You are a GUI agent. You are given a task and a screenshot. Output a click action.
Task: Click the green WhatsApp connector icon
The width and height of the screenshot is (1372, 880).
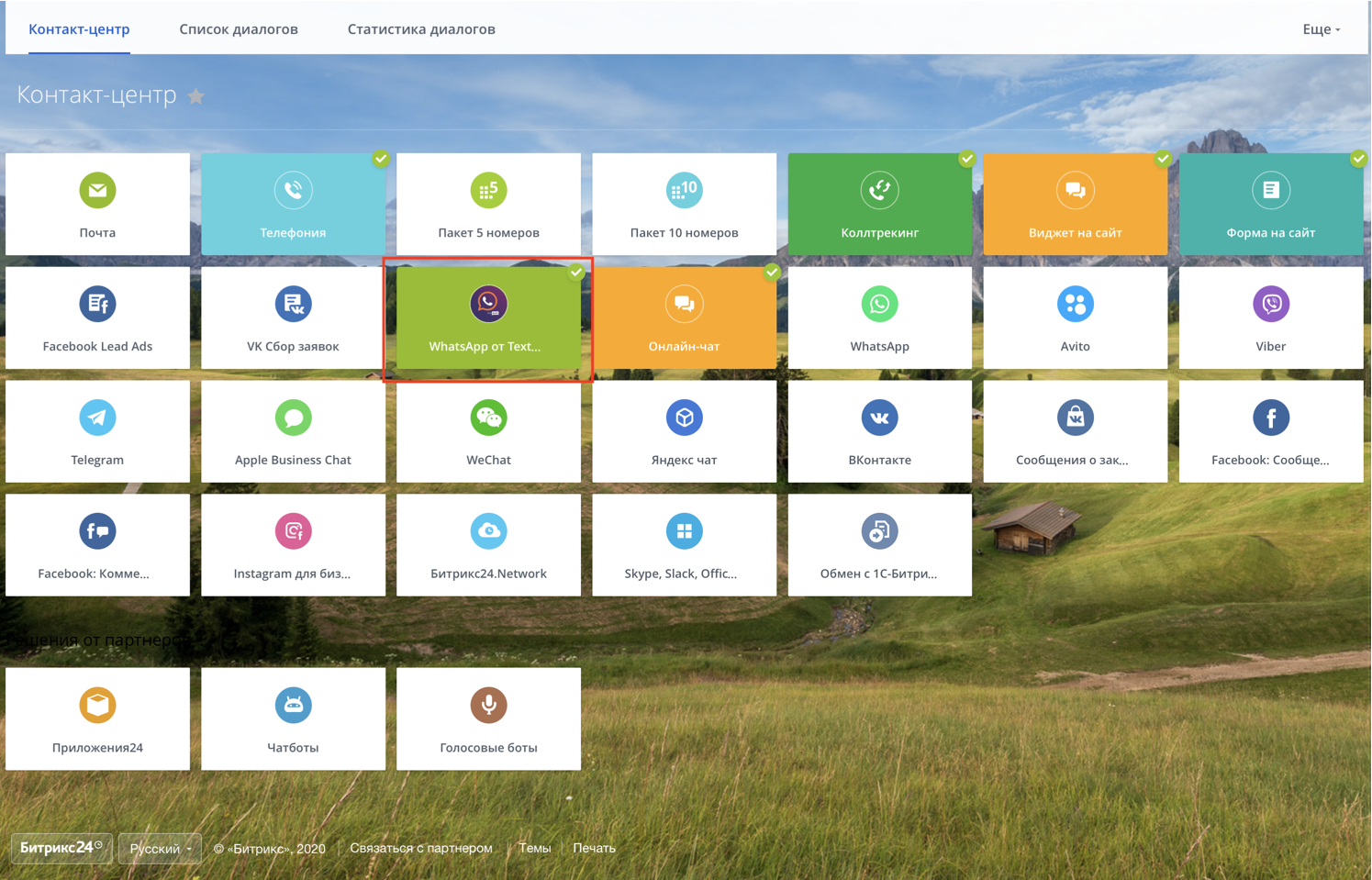coord(879,304)
